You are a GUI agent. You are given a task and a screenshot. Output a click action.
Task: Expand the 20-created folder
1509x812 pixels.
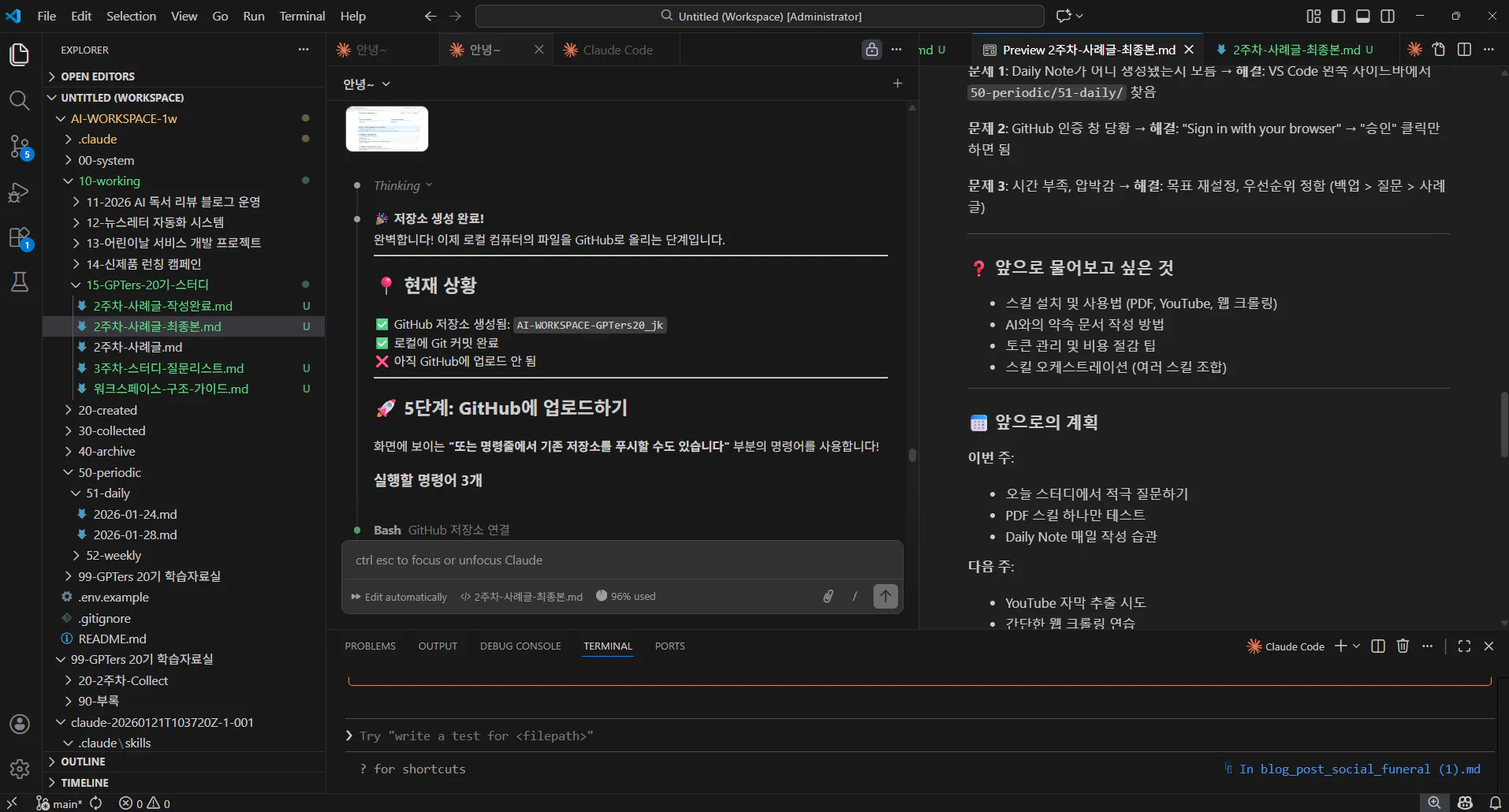184,410
